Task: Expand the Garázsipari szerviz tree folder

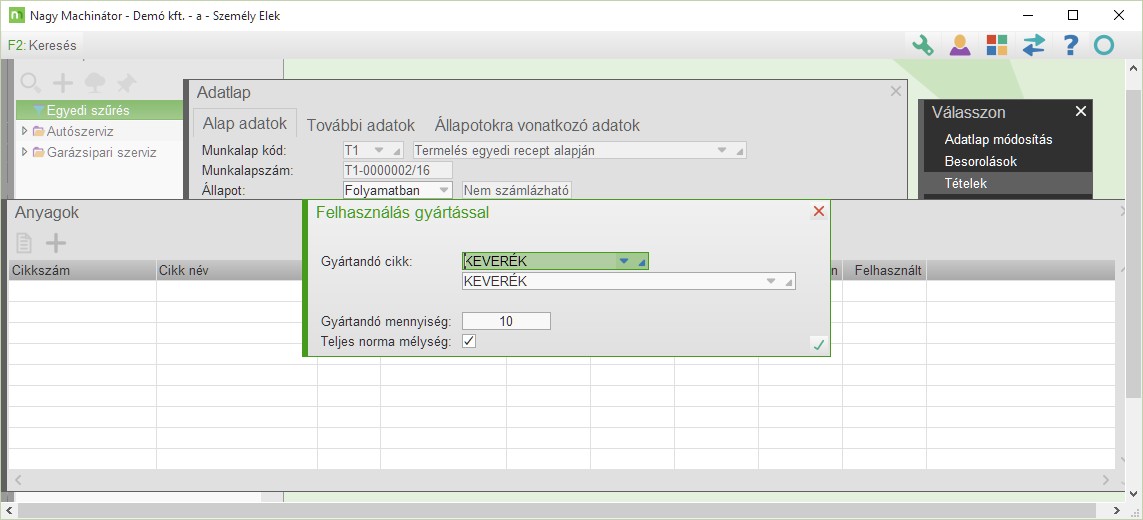Action: point(25,152)
